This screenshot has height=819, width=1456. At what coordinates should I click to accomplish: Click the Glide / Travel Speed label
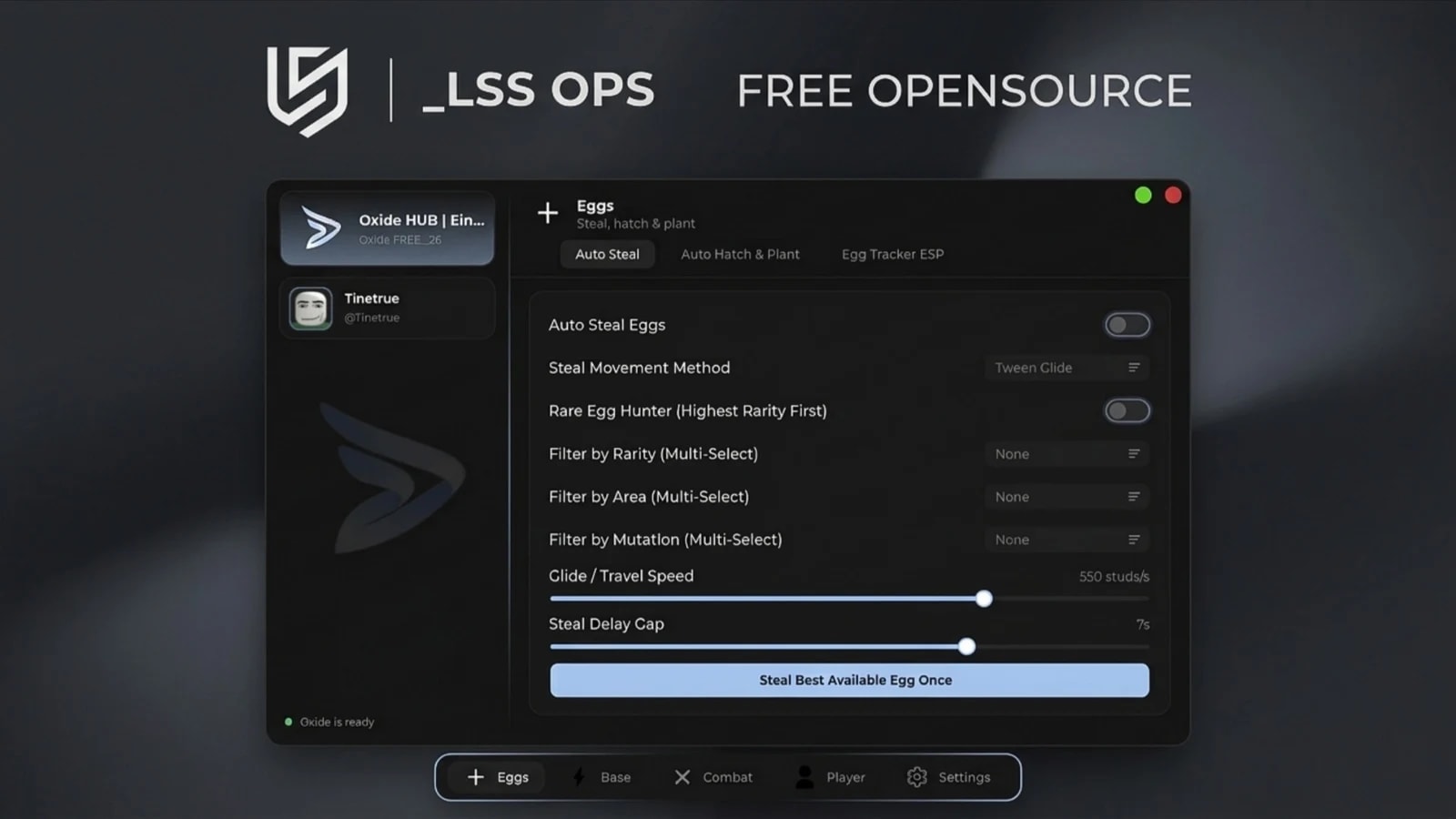621,576
